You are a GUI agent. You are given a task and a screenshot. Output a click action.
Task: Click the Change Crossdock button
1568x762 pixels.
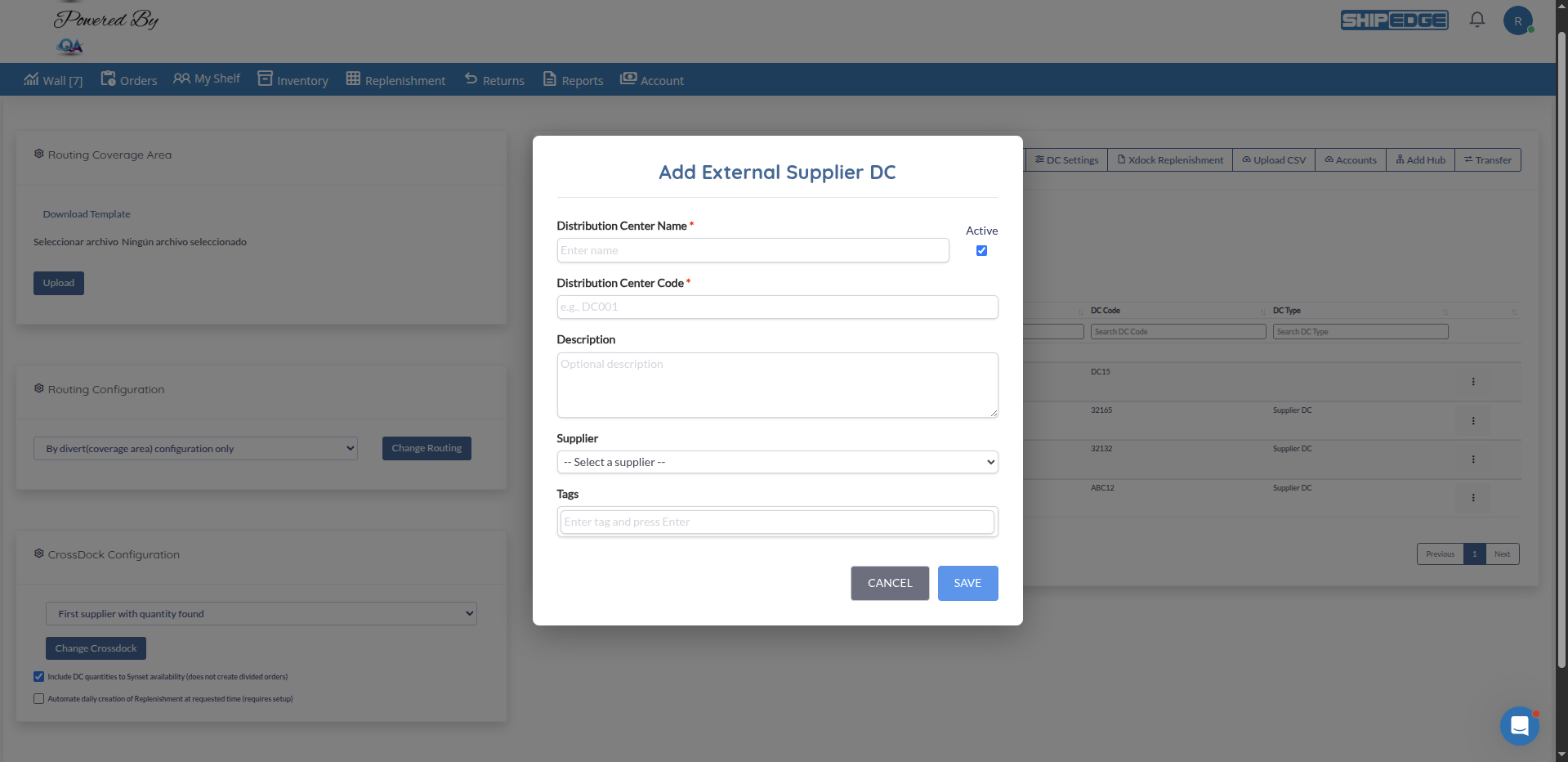96,648
